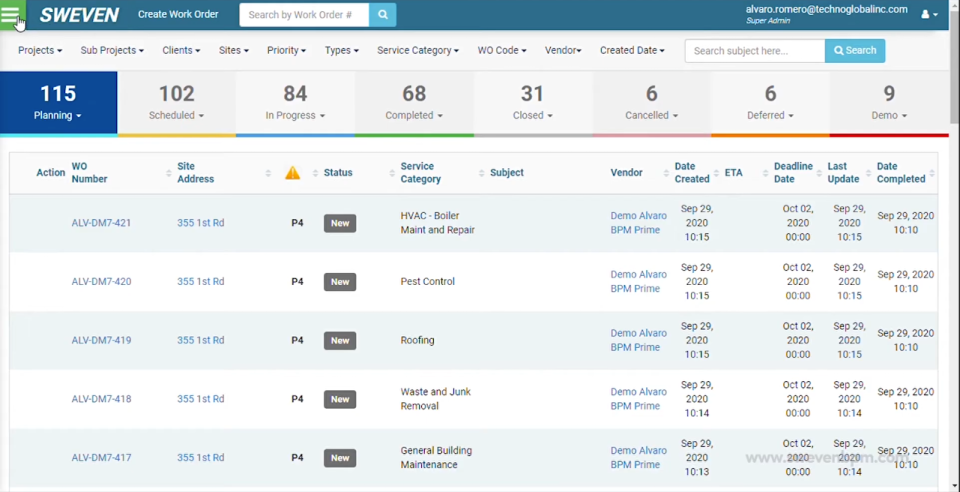Switch to the Closed status tab
960x492 pixels.
click(x=533, y=103)
